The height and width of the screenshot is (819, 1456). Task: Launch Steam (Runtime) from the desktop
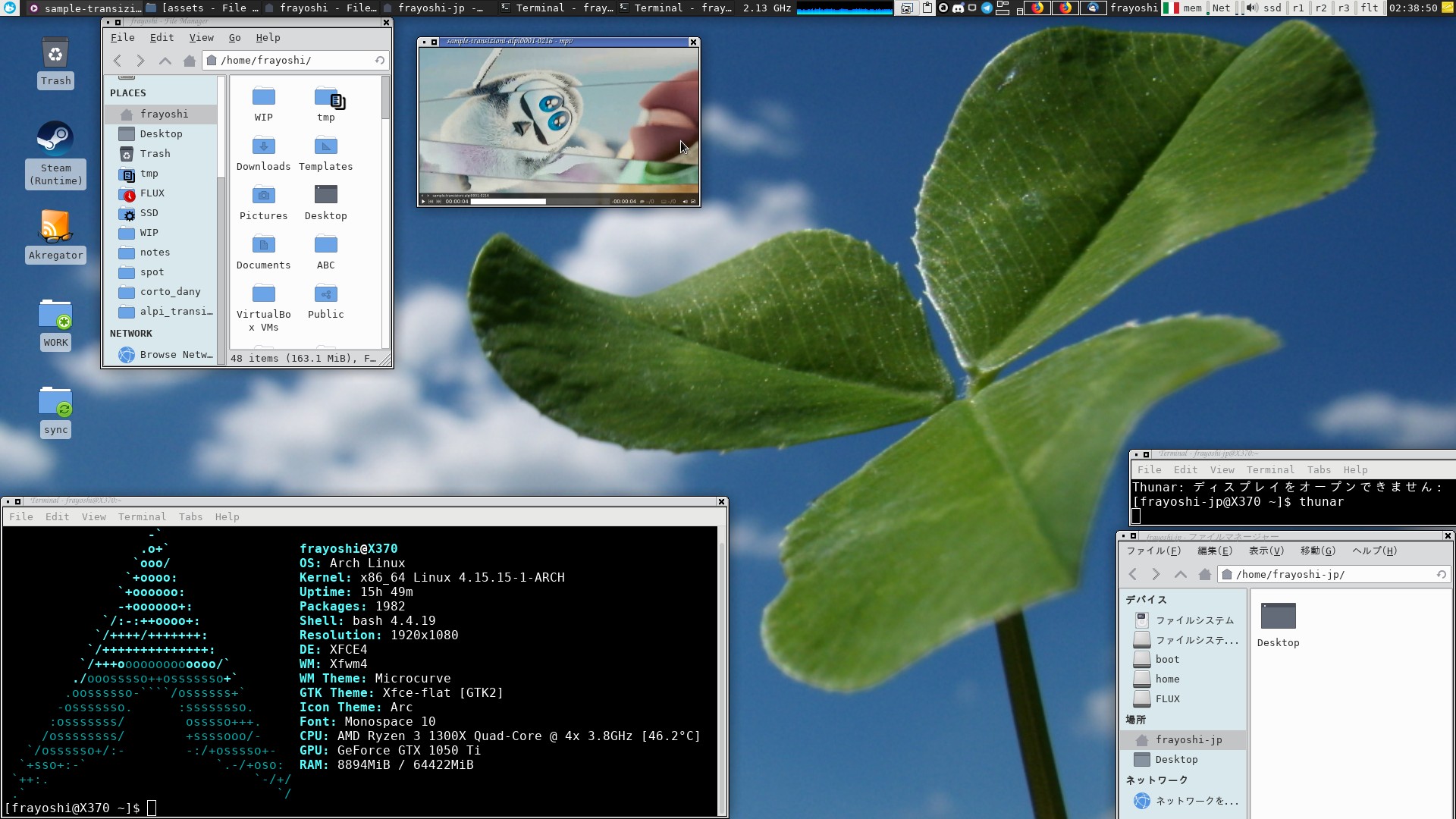(55, 155)
